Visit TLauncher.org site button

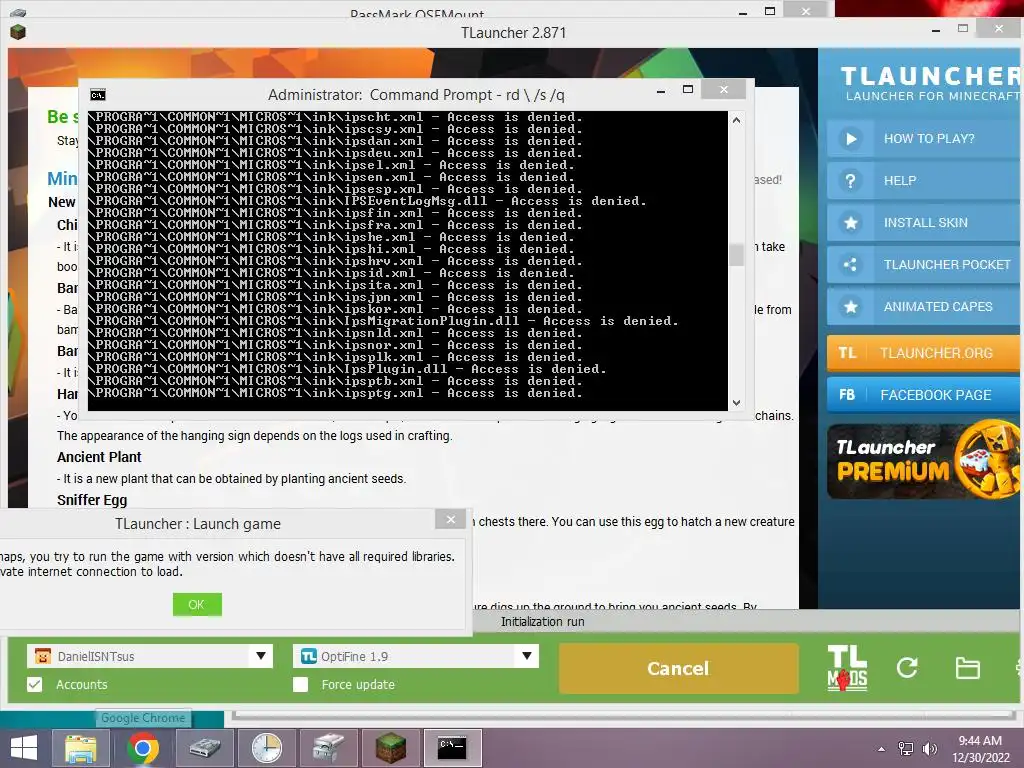coord(924,353)
